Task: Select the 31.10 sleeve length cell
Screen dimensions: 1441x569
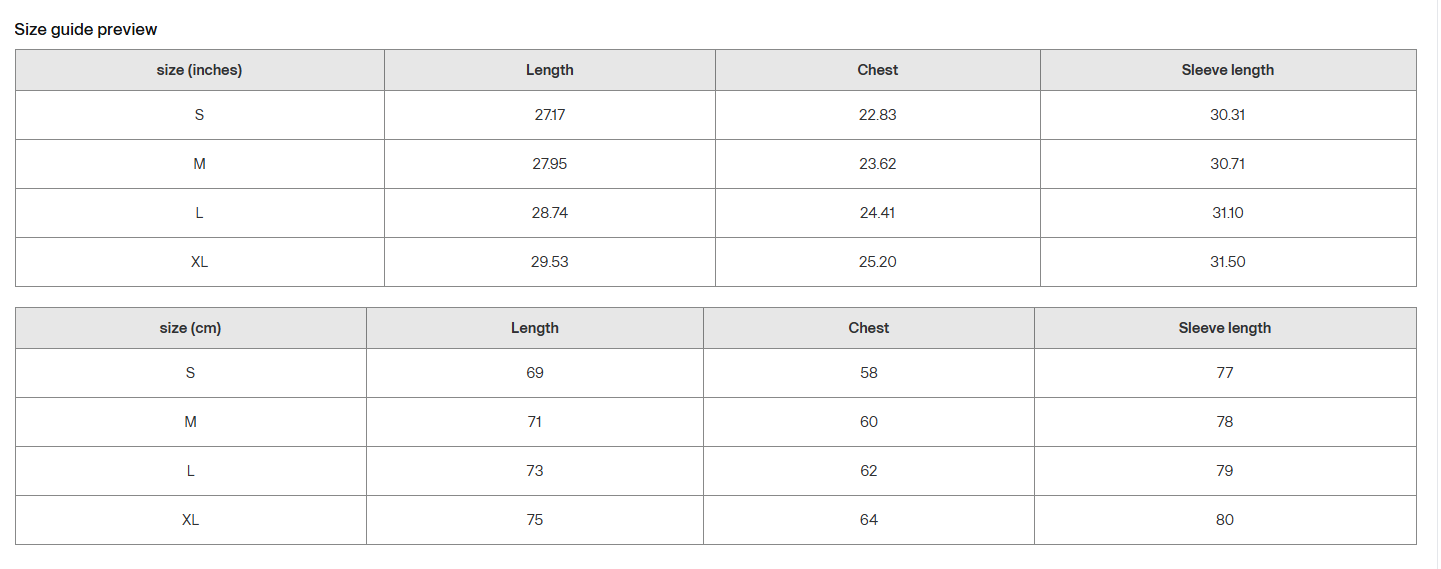Action: click(x=1228, y=213)
